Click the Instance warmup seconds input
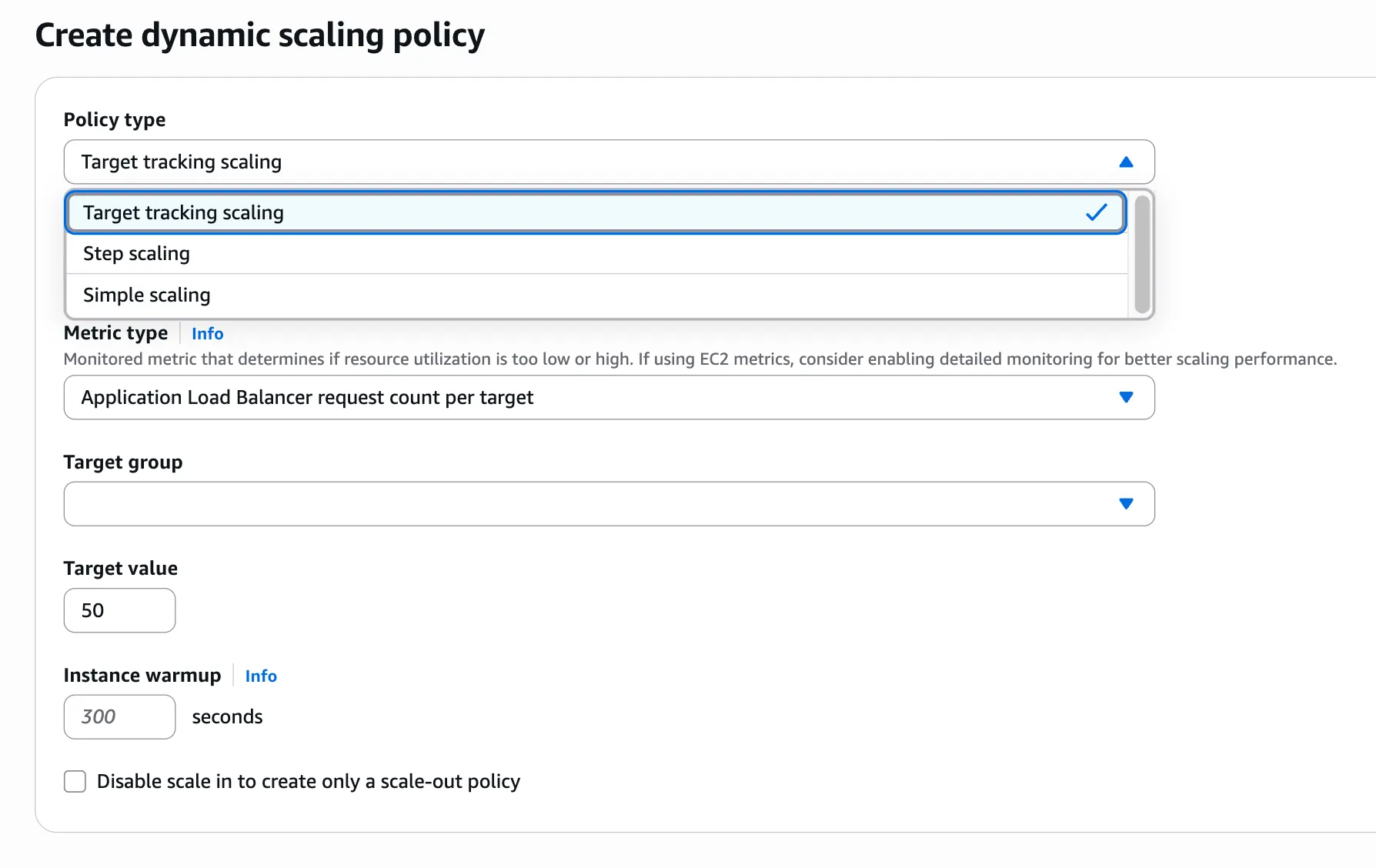 click(119, 717)
